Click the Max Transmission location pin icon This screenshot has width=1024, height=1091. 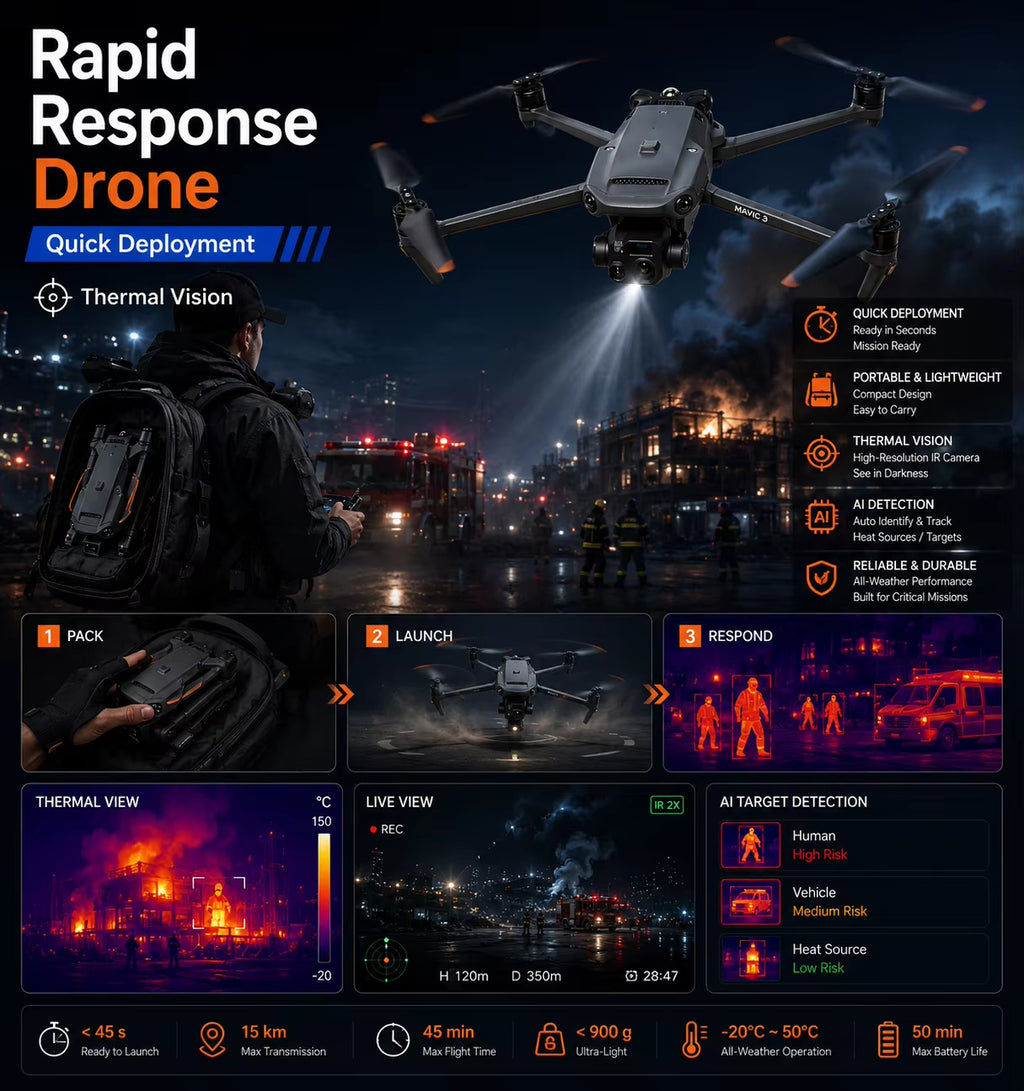(x=212, y=1040)
